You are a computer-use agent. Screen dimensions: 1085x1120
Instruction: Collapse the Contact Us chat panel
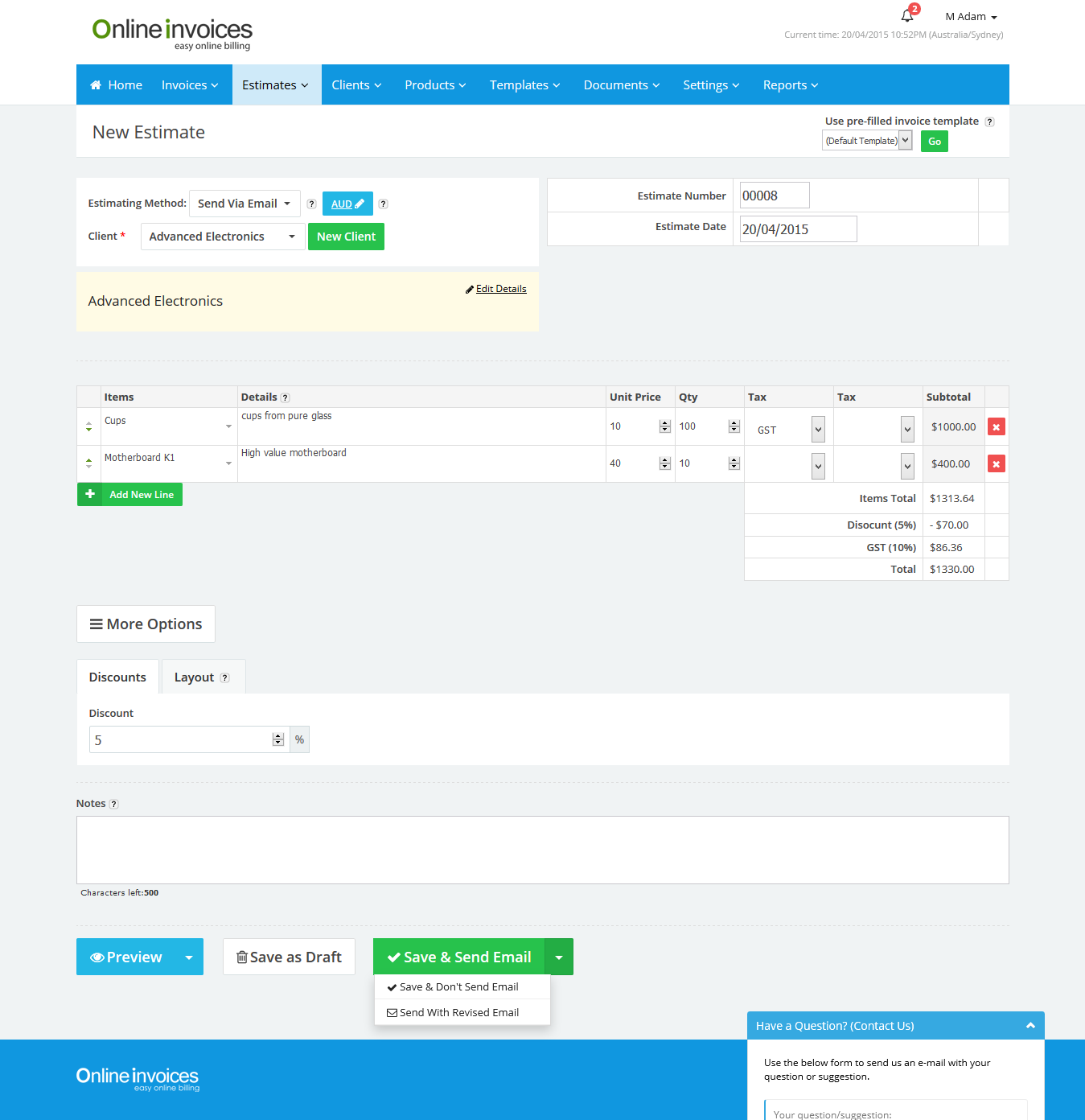click(x=1030, y=1026)
